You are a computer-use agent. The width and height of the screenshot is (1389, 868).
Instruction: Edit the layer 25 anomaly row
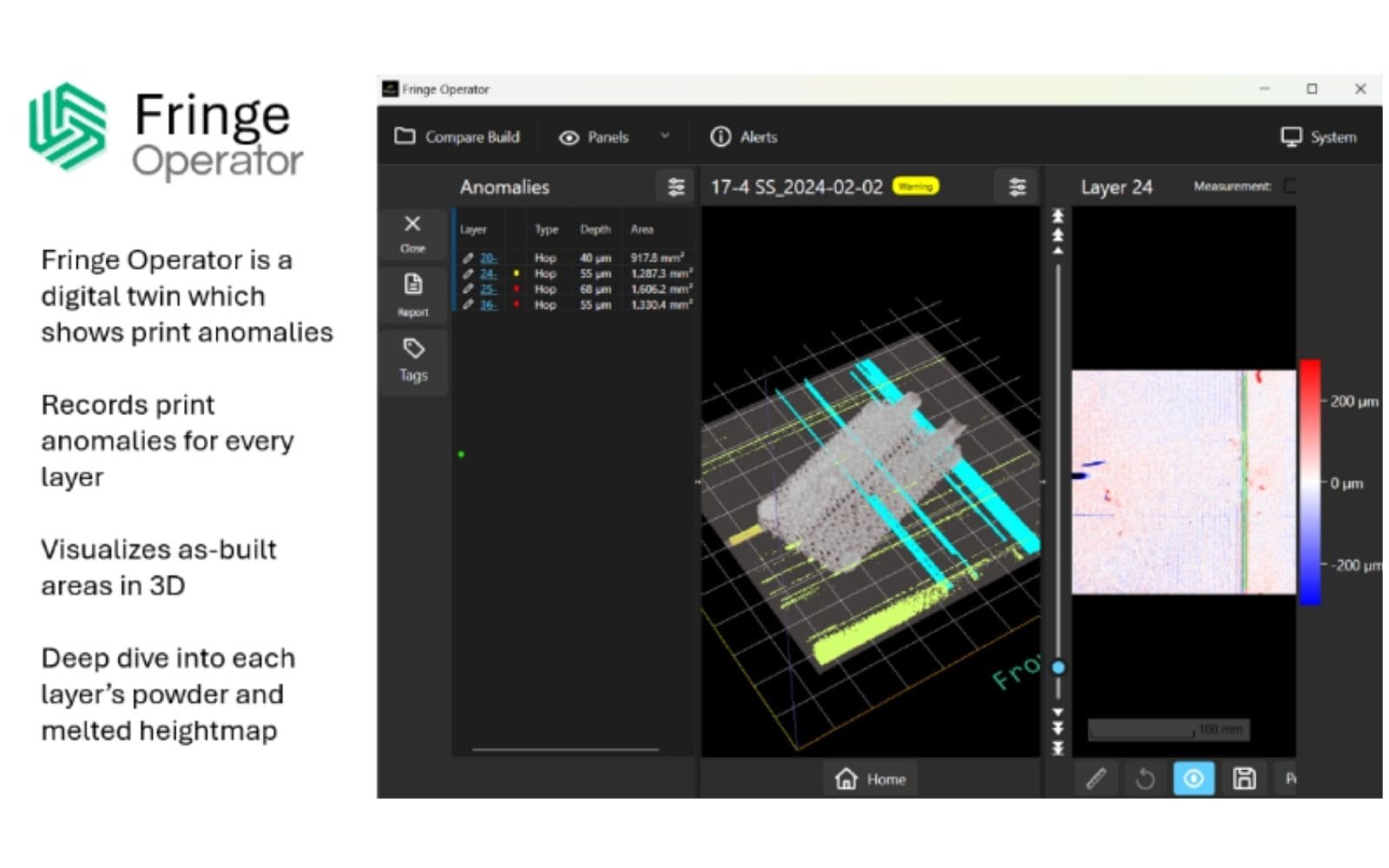pos(468,289)
